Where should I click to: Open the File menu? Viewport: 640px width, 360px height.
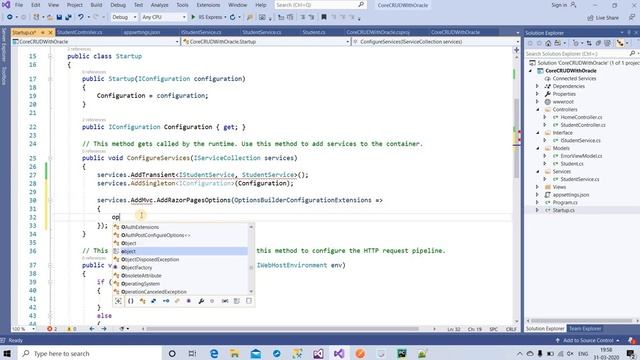19,5
